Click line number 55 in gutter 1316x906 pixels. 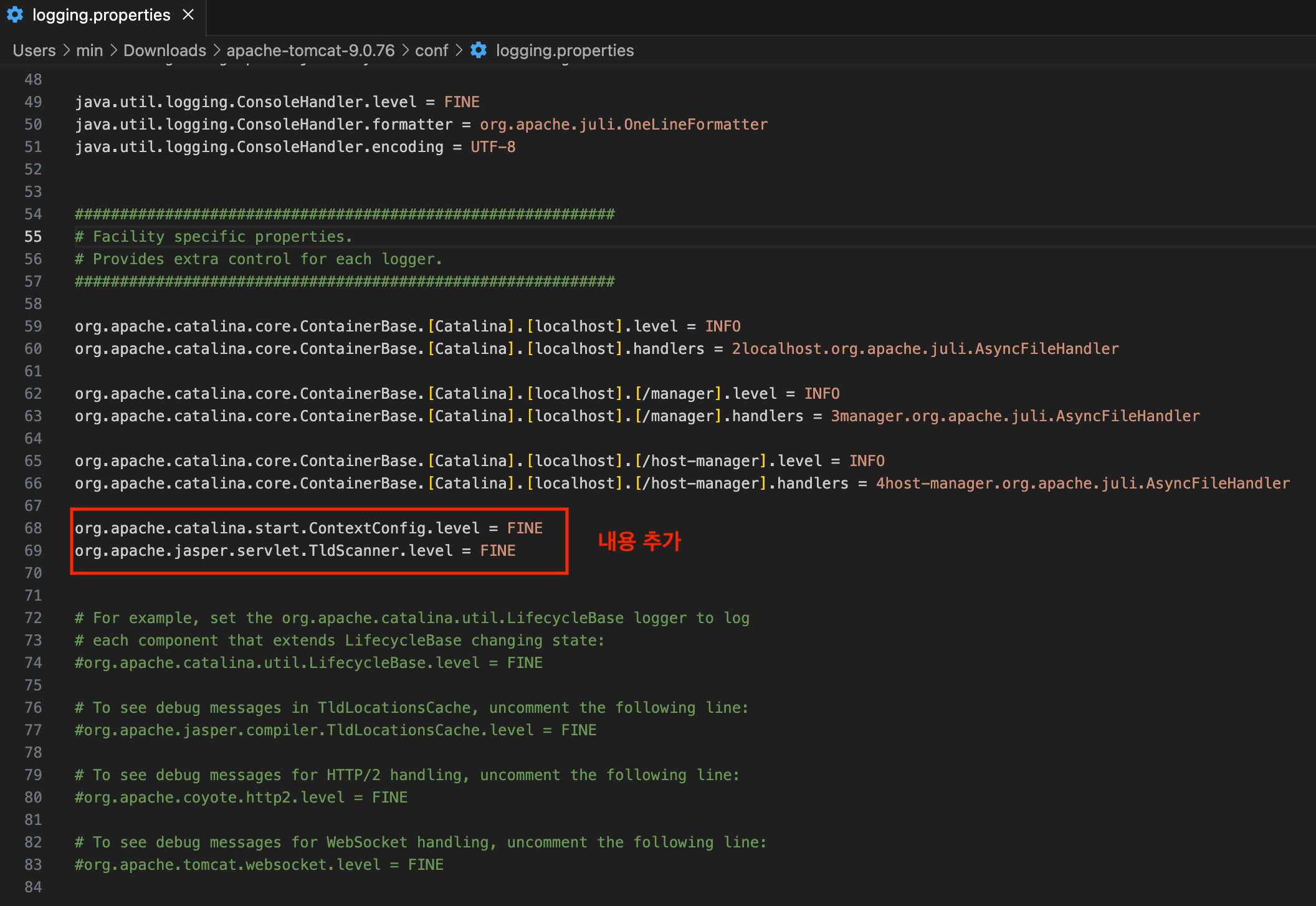click(33, 237)
